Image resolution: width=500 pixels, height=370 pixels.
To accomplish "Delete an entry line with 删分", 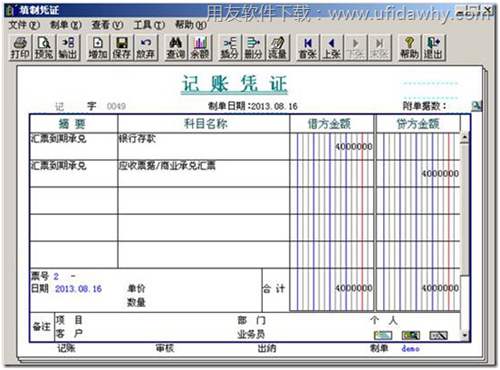I will 253,48.
